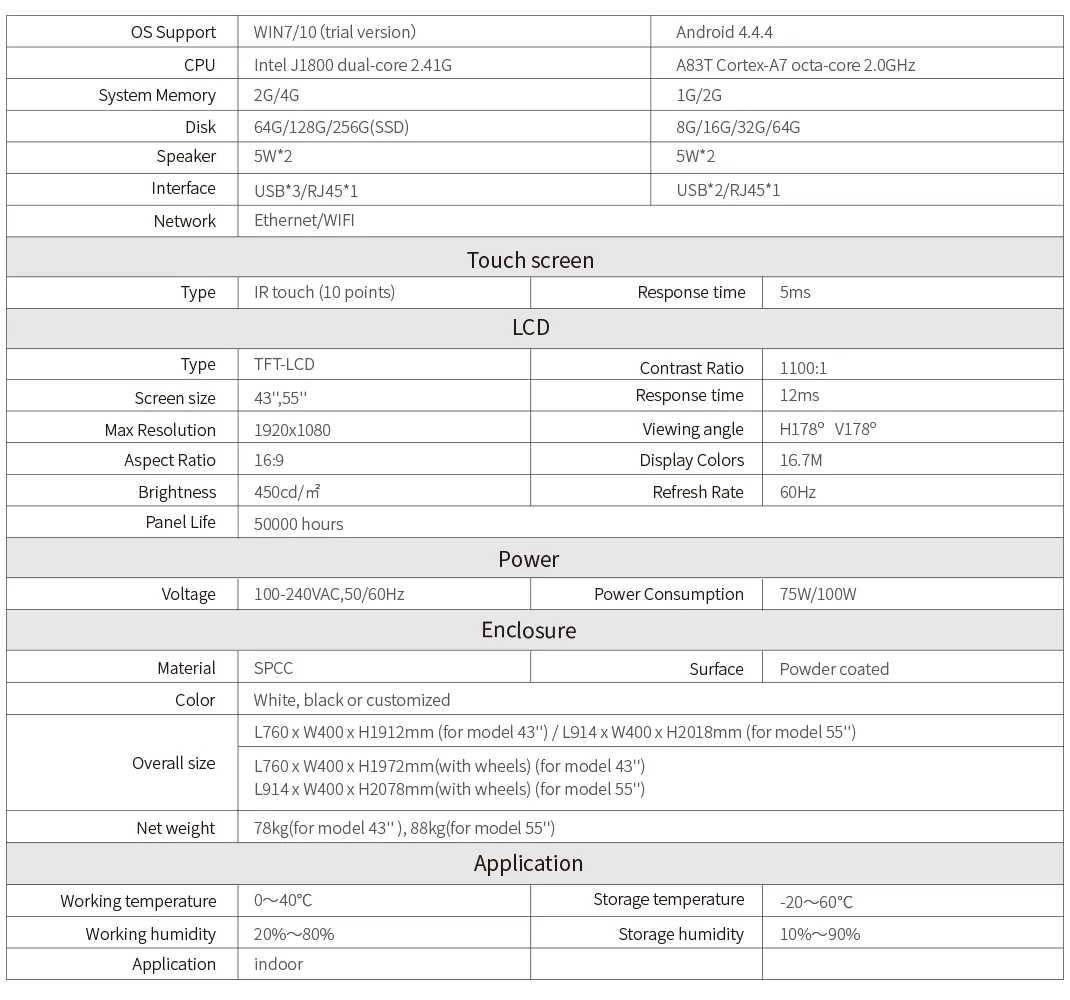Click the 75W/100W power consumption value
The image size is (1070, 1000).
[817, 594]
